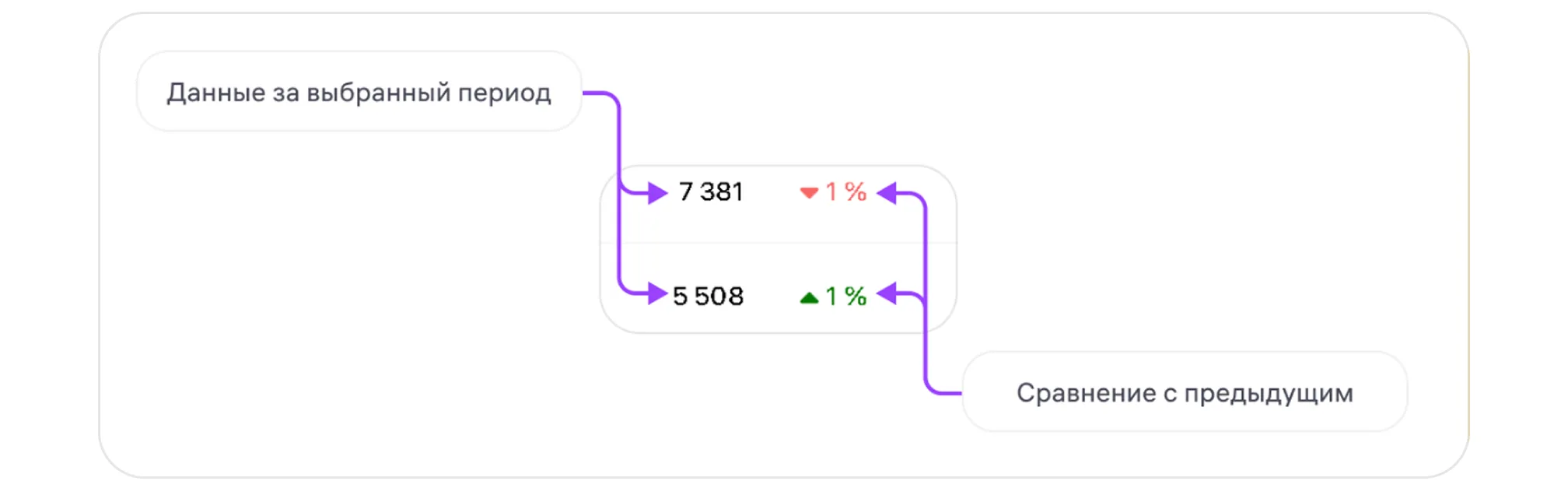1568x488 pixels.
Task: Click the word "период" in the top label
Action: [504, 93]
